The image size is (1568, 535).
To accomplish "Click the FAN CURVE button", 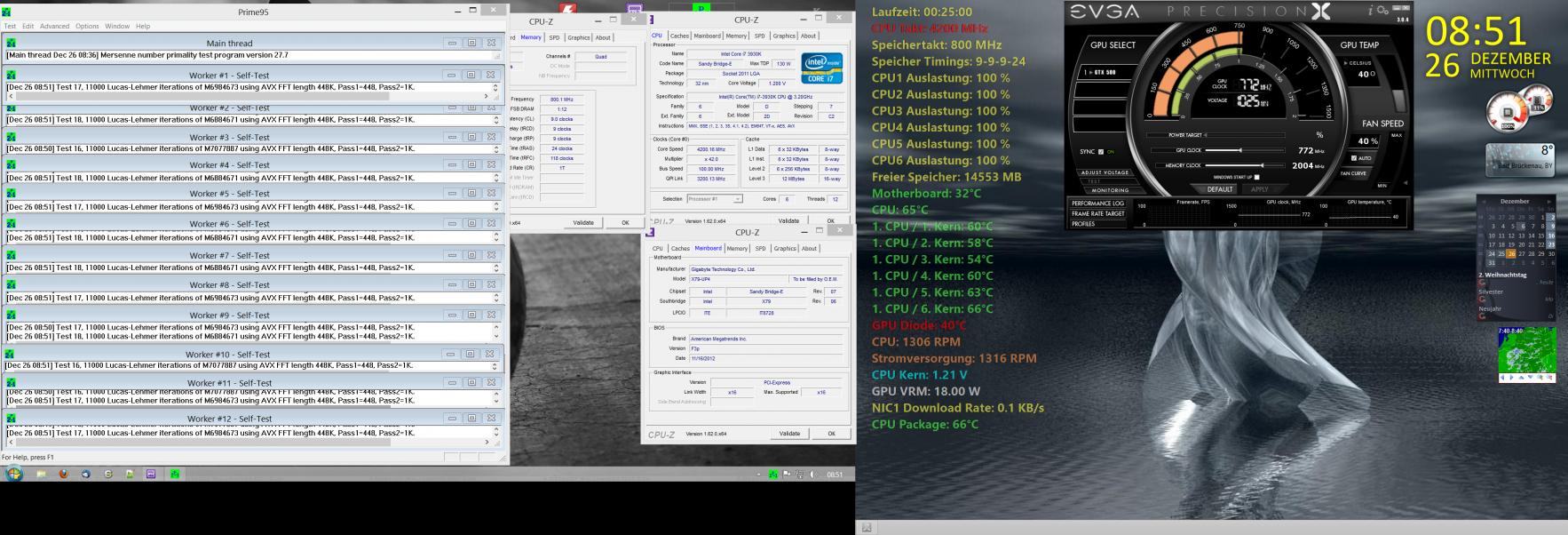I will click(x=1354, y=173).
